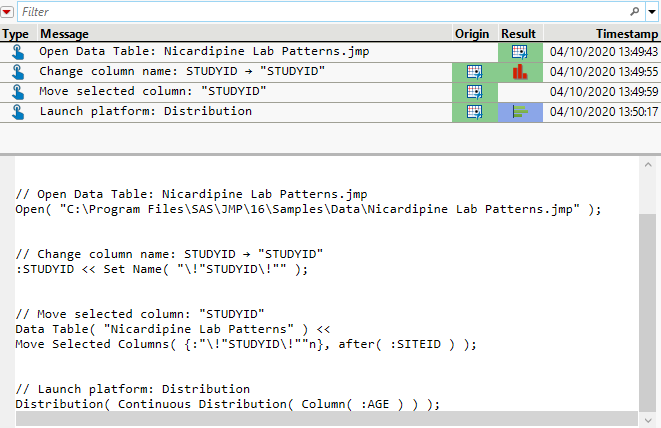This screenshot has height=428, width=661.
Task: Click the origin data table icon for Change column name
Action: point(474,72)
